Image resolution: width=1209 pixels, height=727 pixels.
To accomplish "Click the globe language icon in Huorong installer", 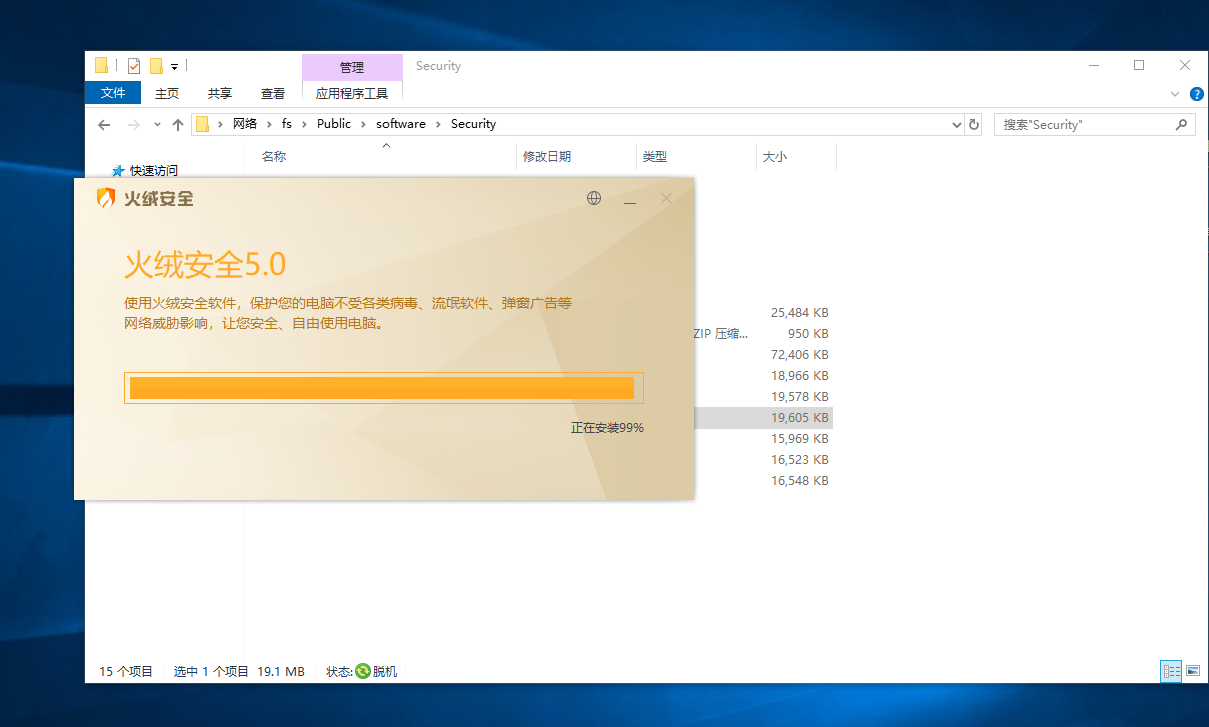I will 594,198.
